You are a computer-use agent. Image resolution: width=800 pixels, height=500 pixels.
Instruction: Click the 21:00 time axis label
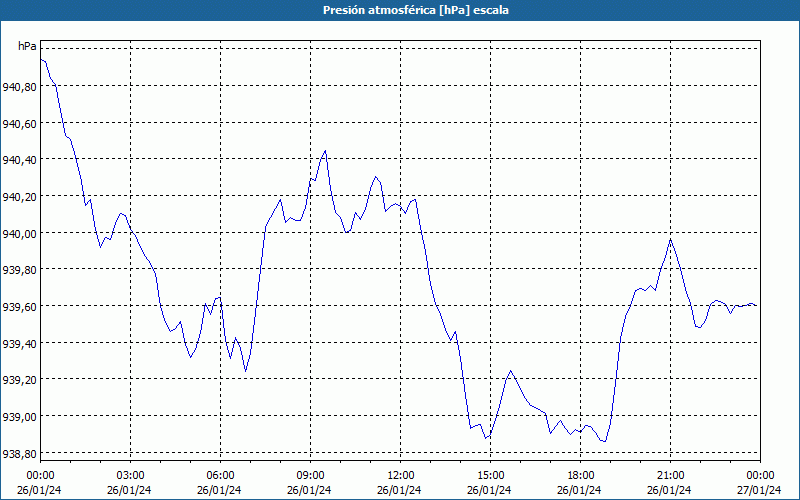click(670, 476)
